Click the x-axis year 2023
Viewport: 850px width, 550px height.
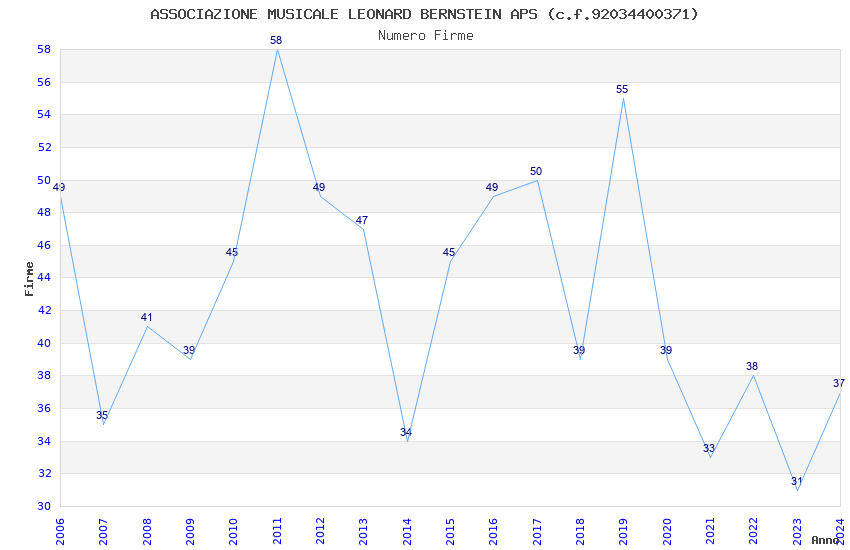click(797, 531)
